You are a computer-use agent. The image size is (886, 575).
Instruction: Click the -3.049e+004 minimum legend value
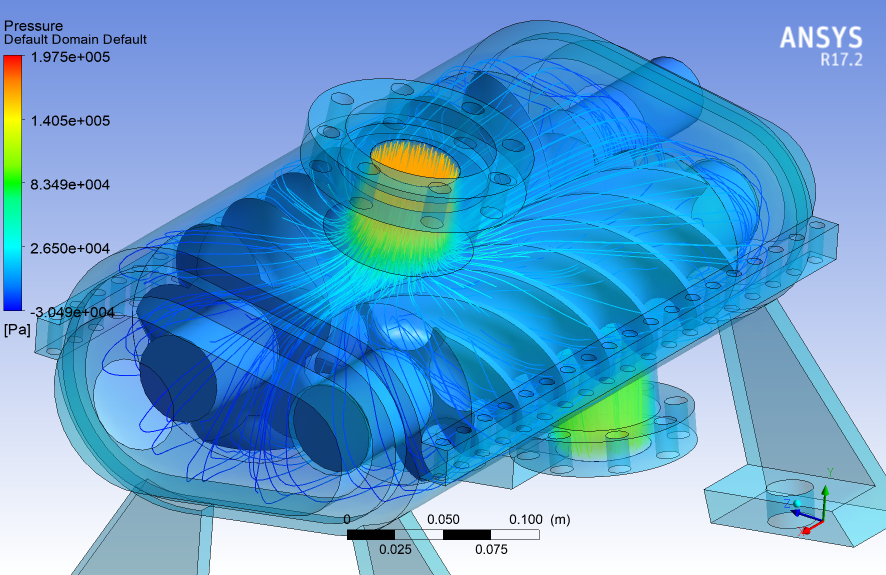click(68, 312)
